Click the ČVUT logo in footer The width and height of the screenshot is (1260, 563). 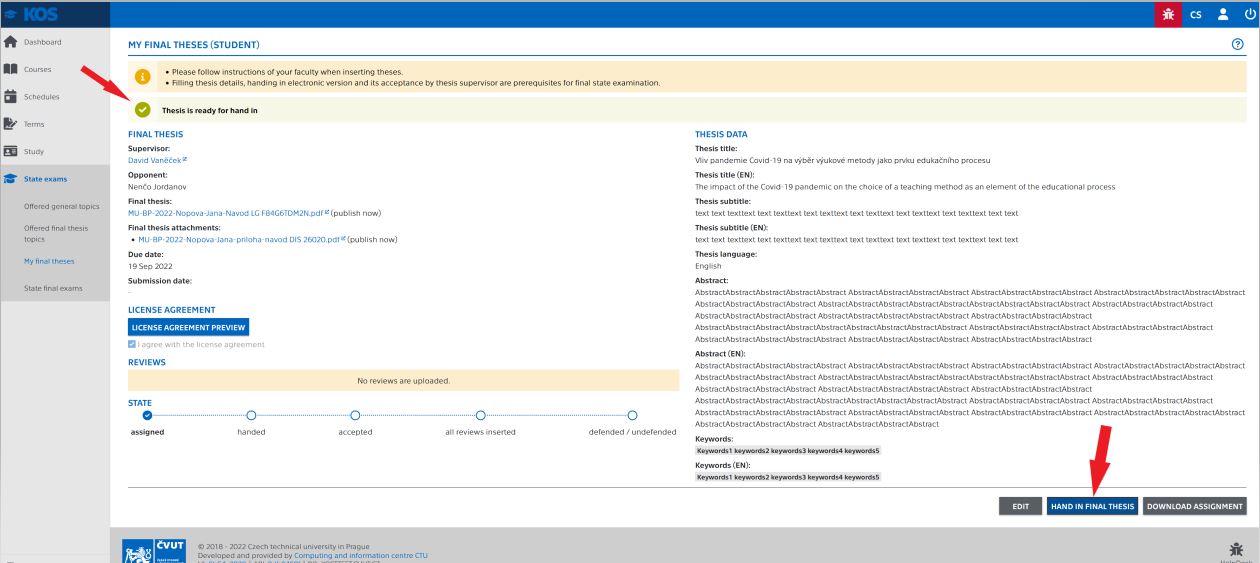coord(156,550)
